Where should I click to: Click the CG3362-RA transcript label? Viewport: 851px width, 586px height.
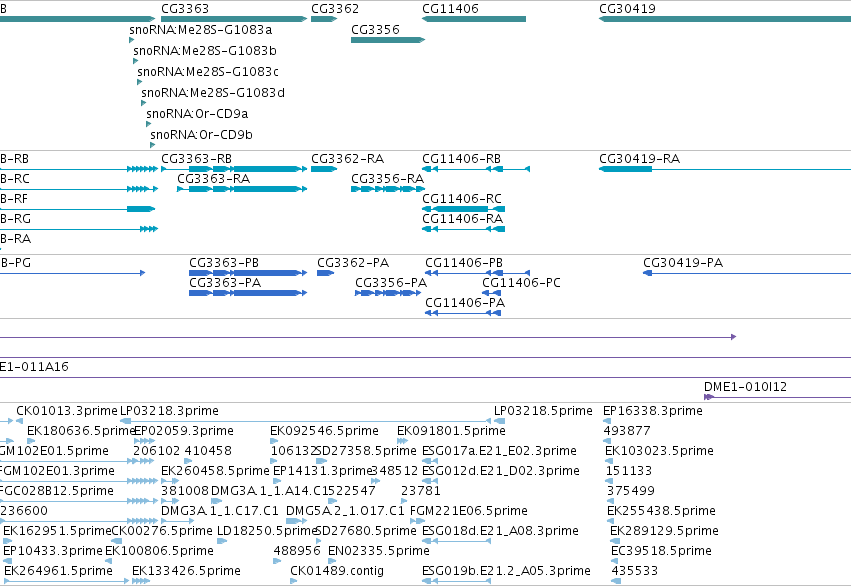[x=347, y=159]
